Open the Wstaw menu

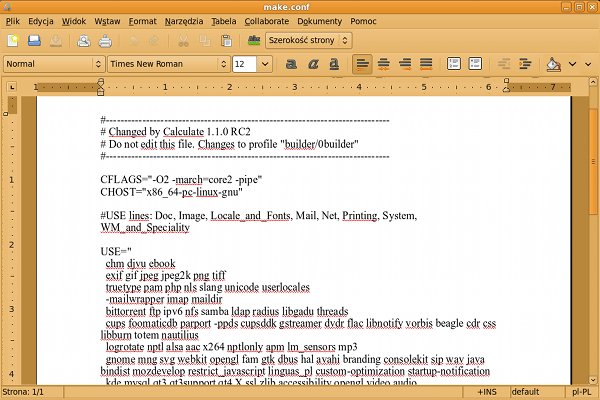click(108, 21)
